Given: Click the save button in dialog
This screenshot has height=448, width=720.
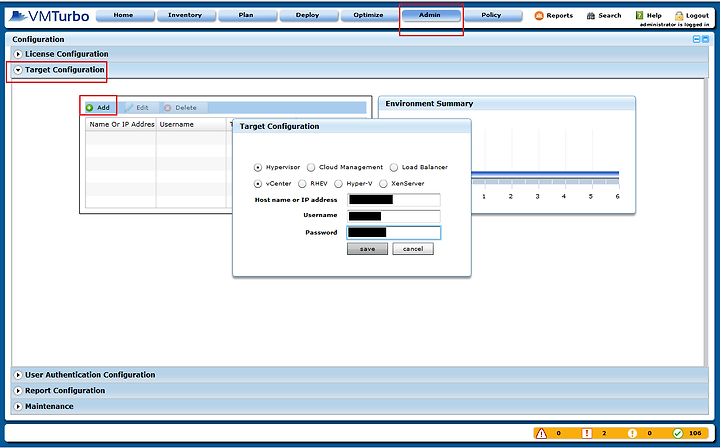Looking at the screenshot, I should coord(367,249).
